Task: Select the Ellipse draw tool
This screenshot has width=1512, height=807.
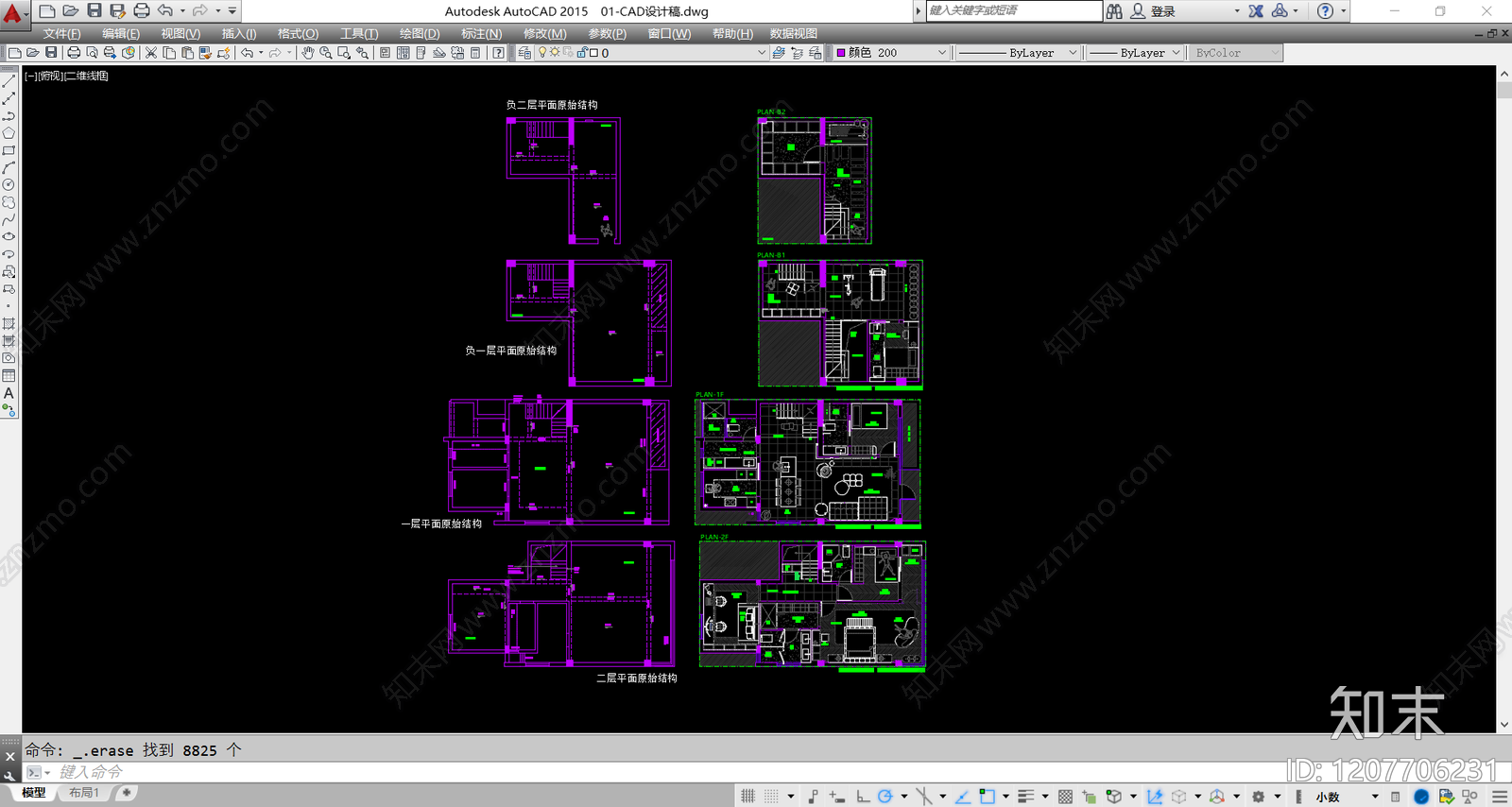Action: (9, 237)
